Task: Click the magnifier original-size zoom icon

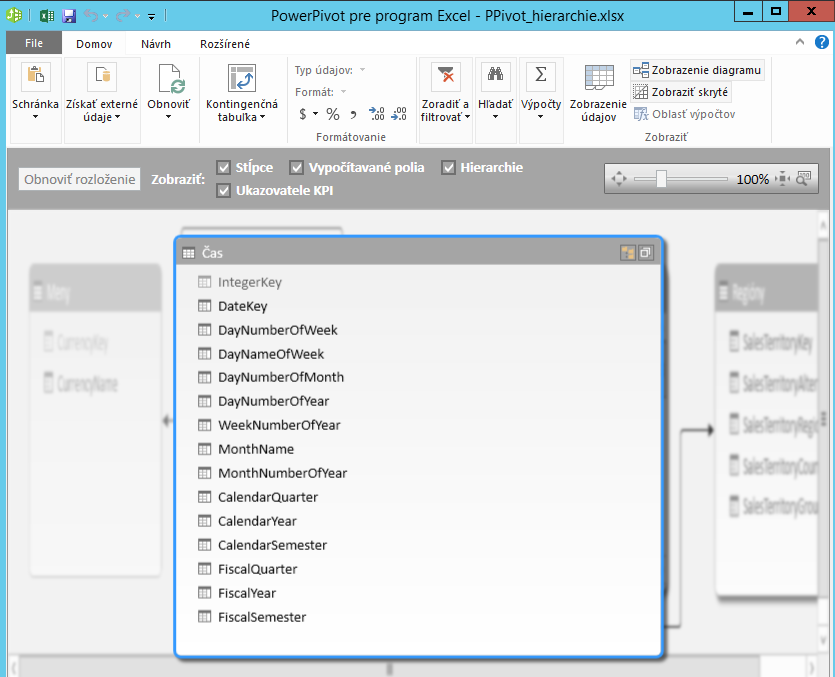Action: (x=803, y=178)
